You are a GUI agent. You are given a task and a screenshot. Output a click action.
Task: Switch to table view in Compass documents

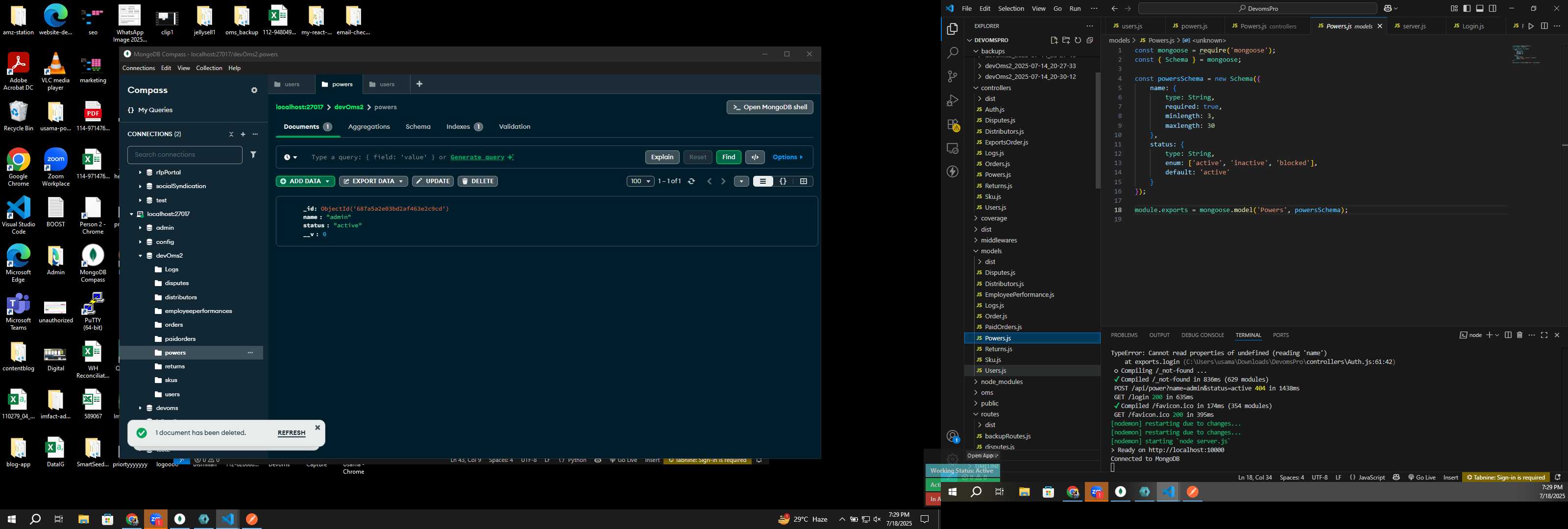pyautogui.click(x=804, y=181)
